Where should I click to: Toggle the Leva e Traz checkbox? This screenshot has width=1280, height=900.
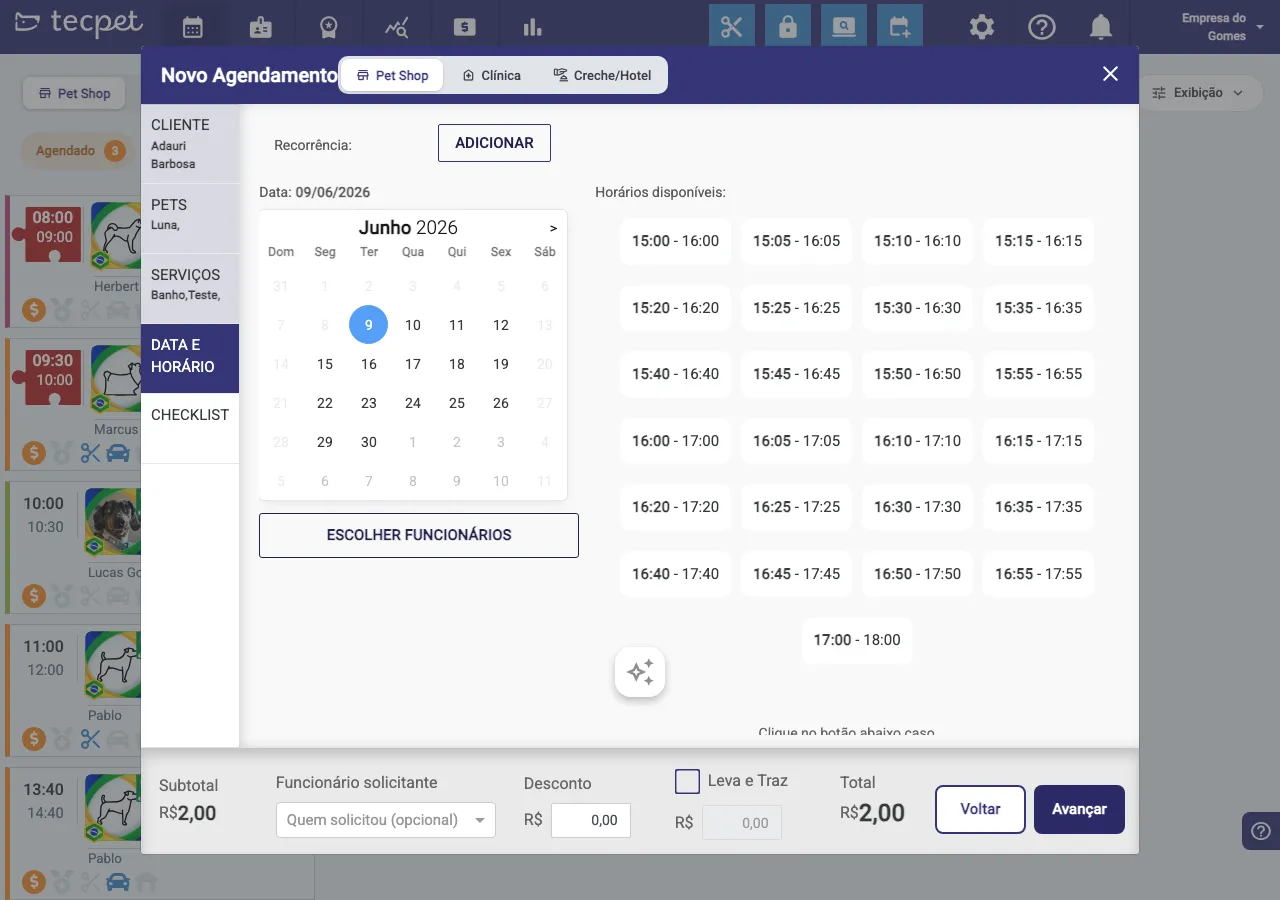pyautogui.click(x=687, y=781)
